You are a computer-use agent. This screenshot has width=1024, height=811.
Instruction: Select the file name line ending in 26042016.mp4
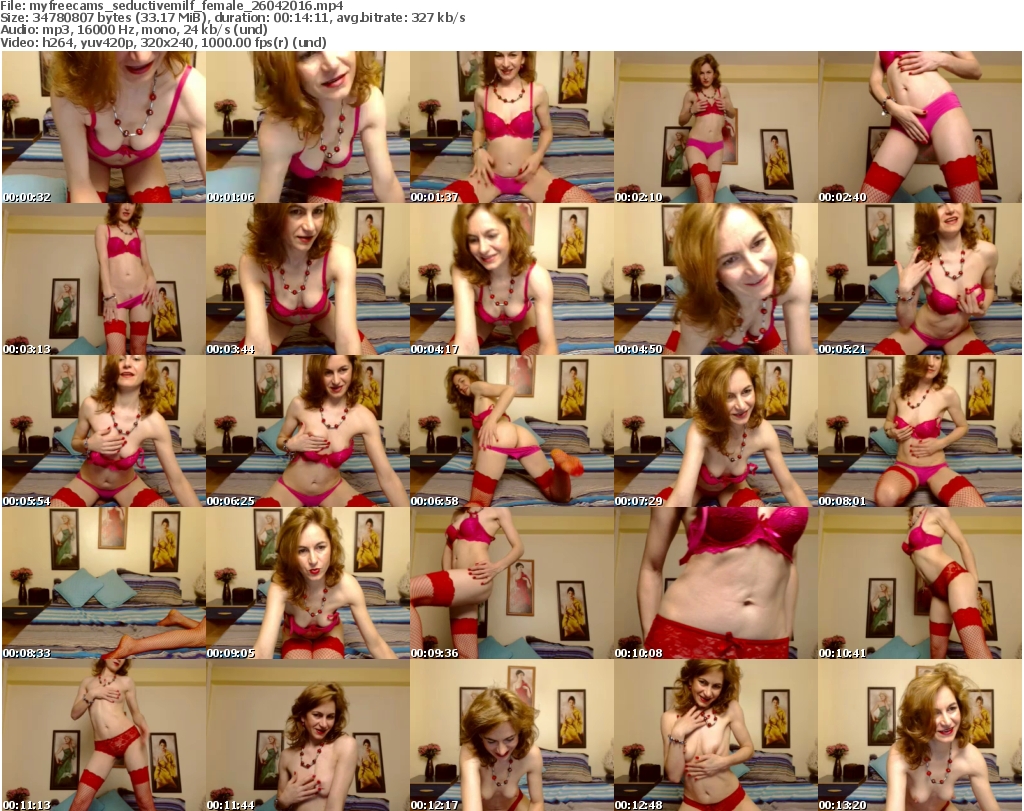click(172, 6)
